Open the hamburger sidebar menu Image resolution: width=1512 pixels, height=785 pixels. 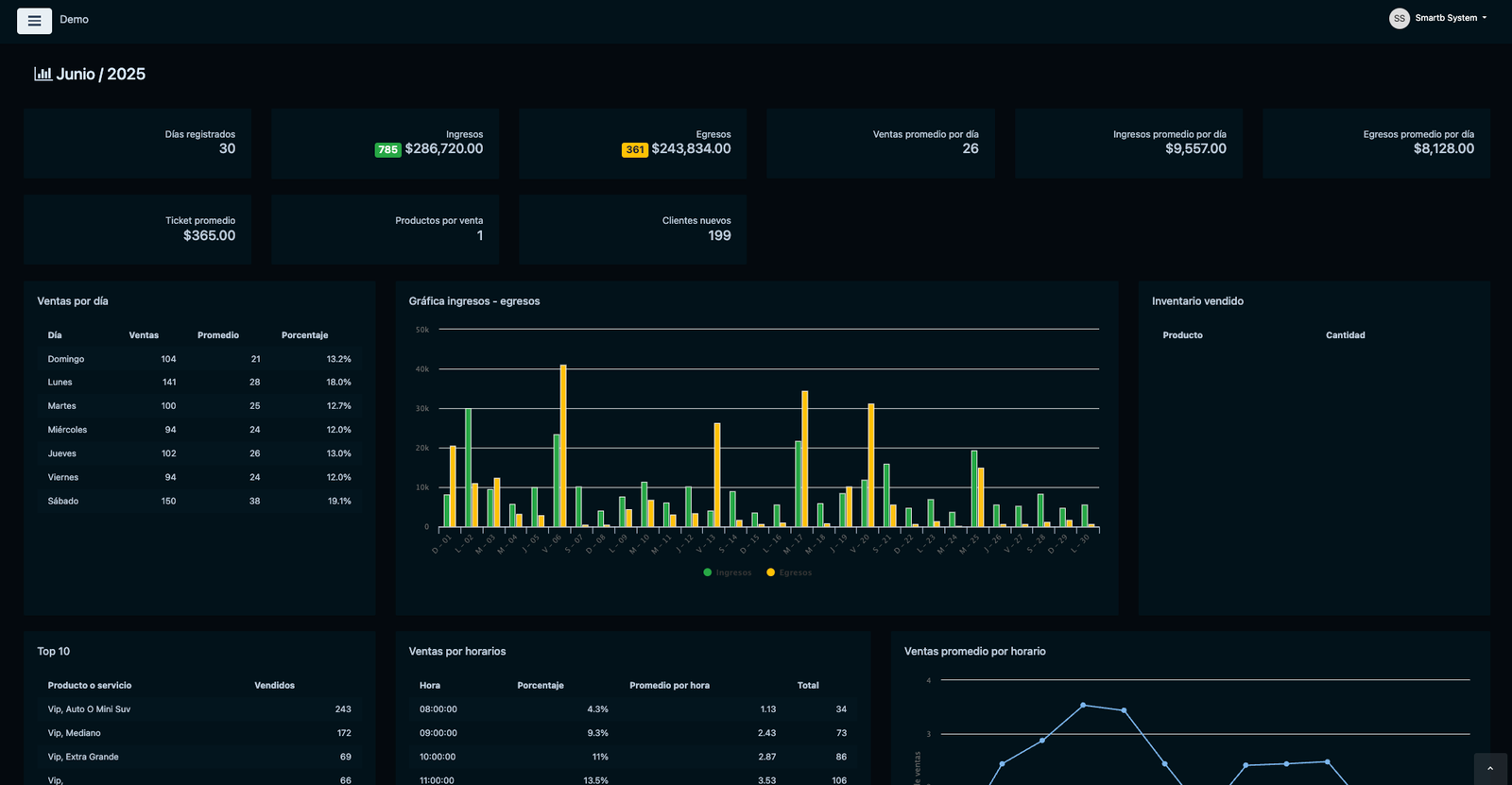point(34,21)
